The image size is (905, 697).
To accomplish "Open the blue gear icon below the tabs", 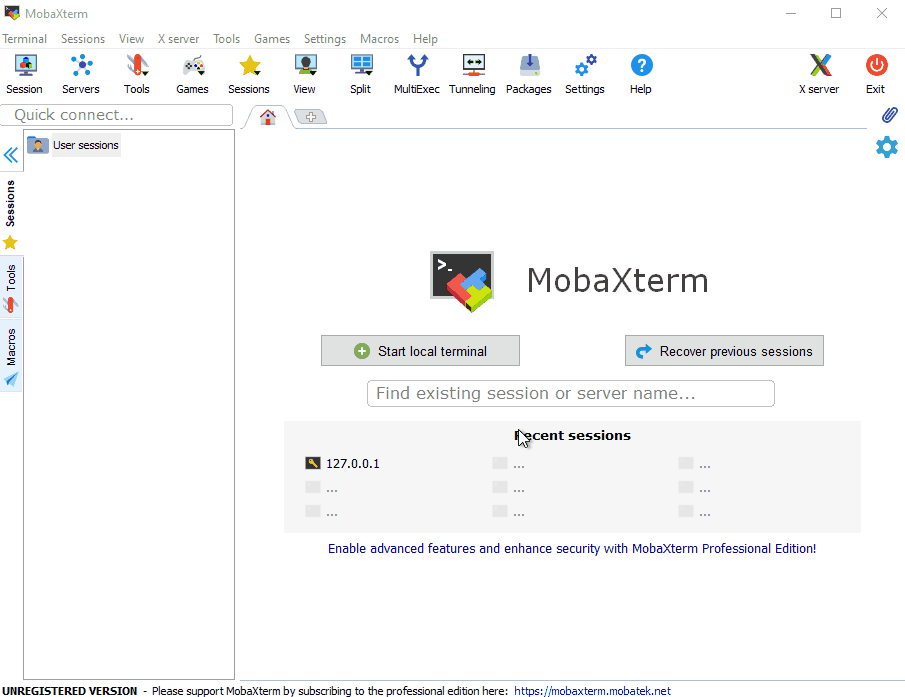I will 886,147.
